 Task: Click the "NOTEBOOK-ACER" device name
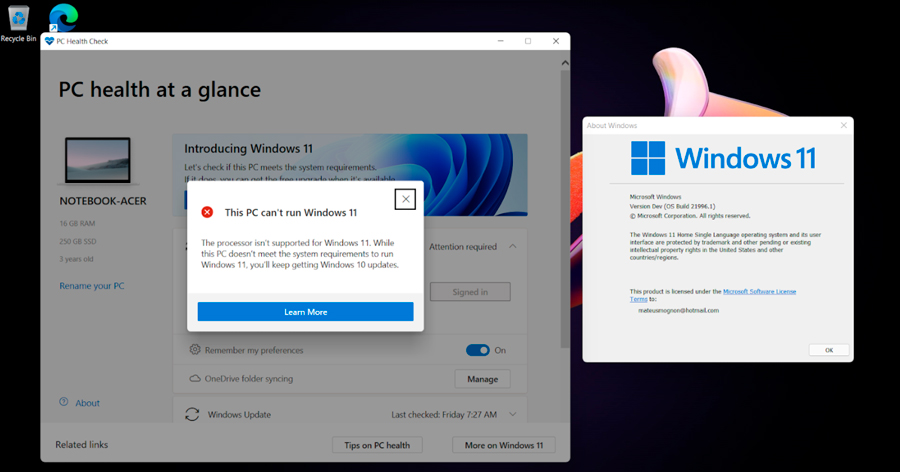point(103,202)
